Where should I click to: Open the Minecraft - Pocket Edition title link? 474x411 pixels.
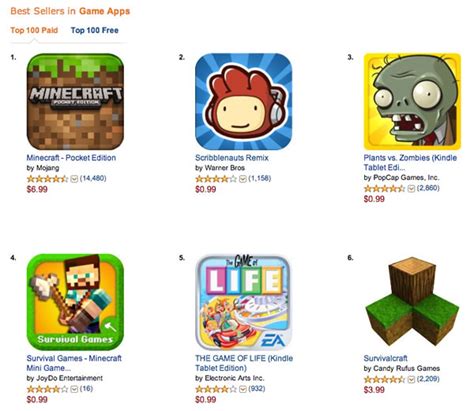tap(71, 158)
